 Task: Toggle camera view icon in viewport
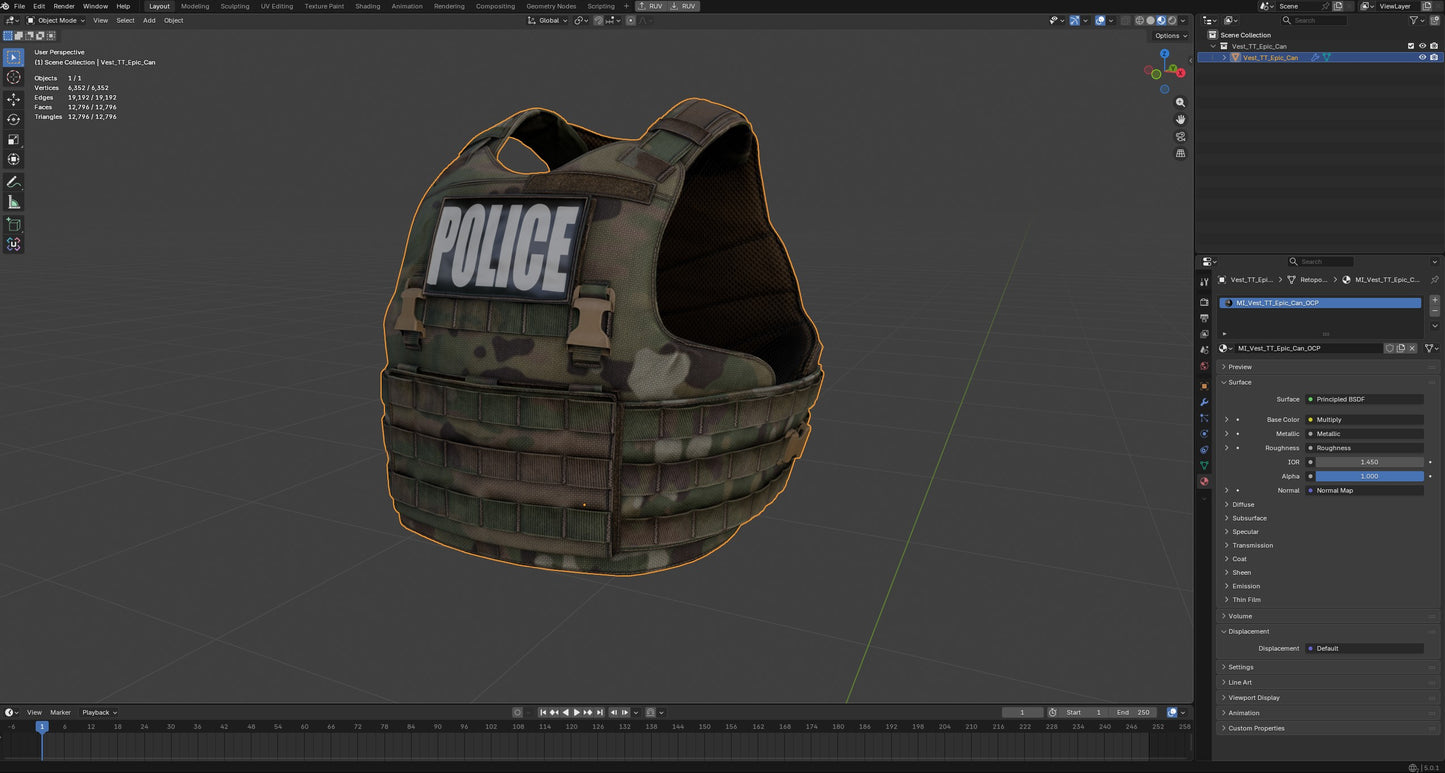[x=1180, y=136]
